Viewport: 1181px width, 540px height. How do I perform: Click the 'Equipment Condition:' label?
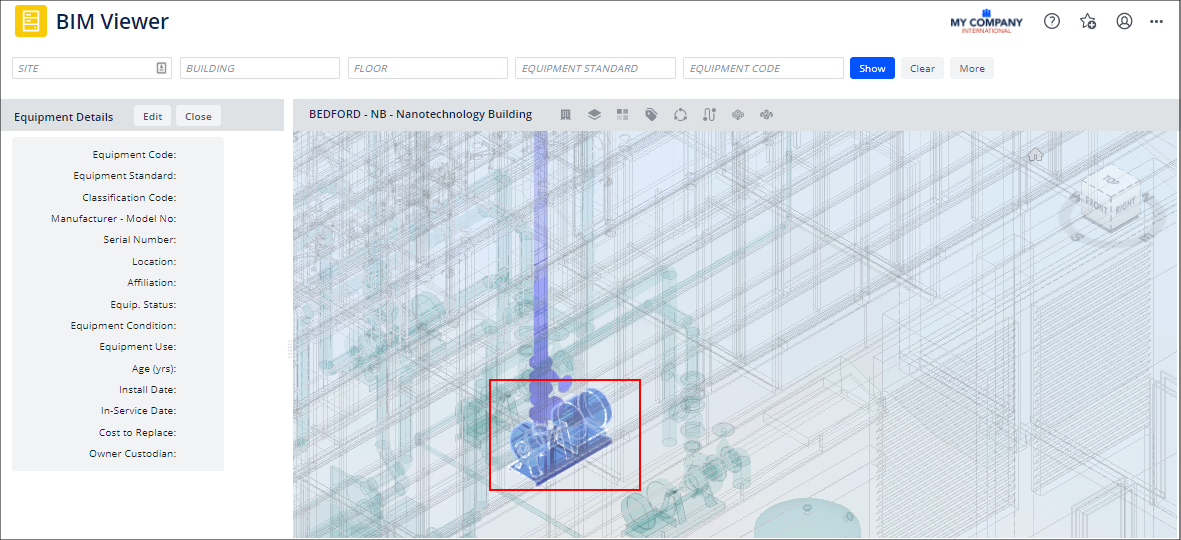click(x=123, y=325)
